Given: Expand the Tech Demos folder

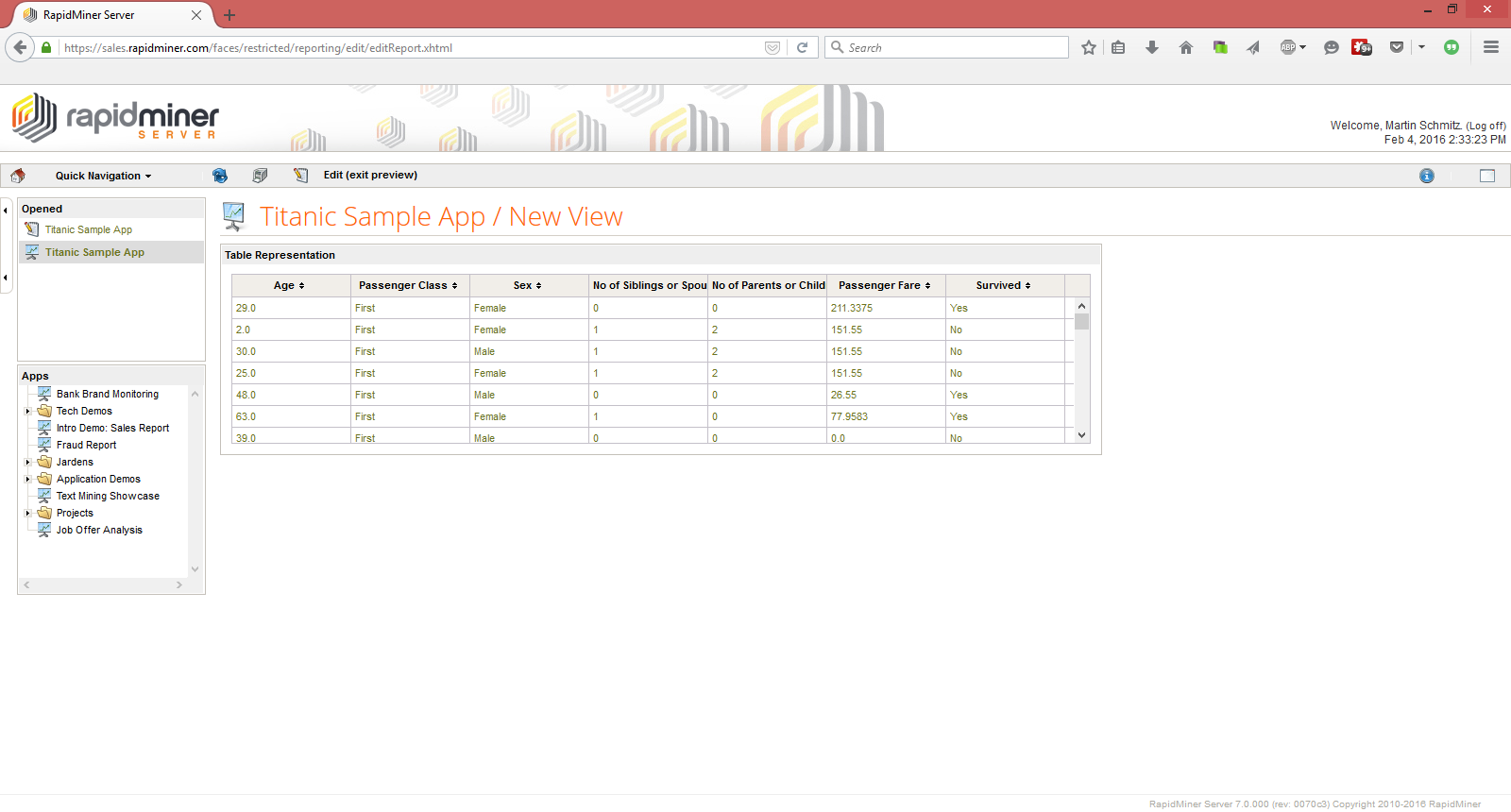Looking at the screenshot, I should (27, 412).
